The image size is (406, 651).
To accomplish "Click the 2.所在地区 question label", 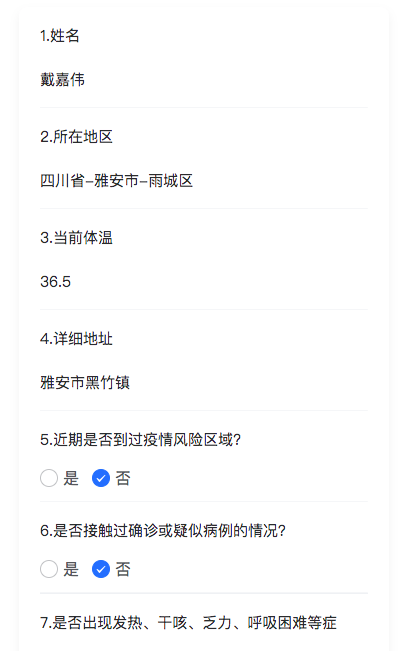I will point(76,137).
